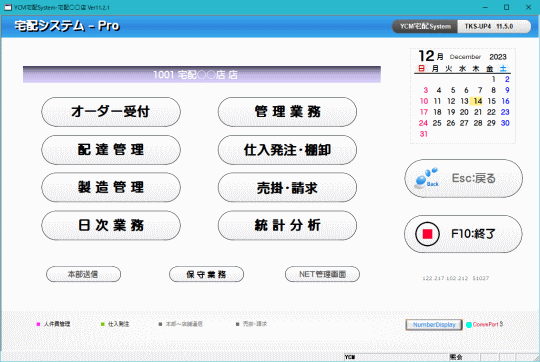This screenshot has width=540, height=362.
Task: Click the 照会 status bar cell
Action: [464, 357]
